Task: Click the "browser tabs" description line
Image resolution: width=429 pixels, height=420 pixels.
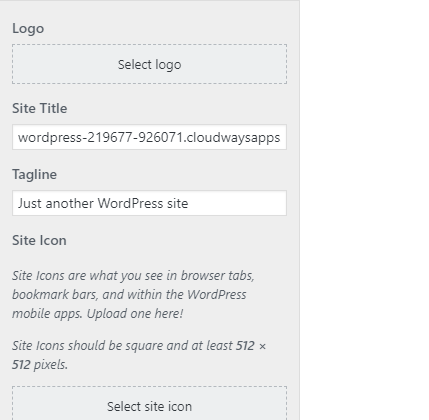Action: click(133, 276)
